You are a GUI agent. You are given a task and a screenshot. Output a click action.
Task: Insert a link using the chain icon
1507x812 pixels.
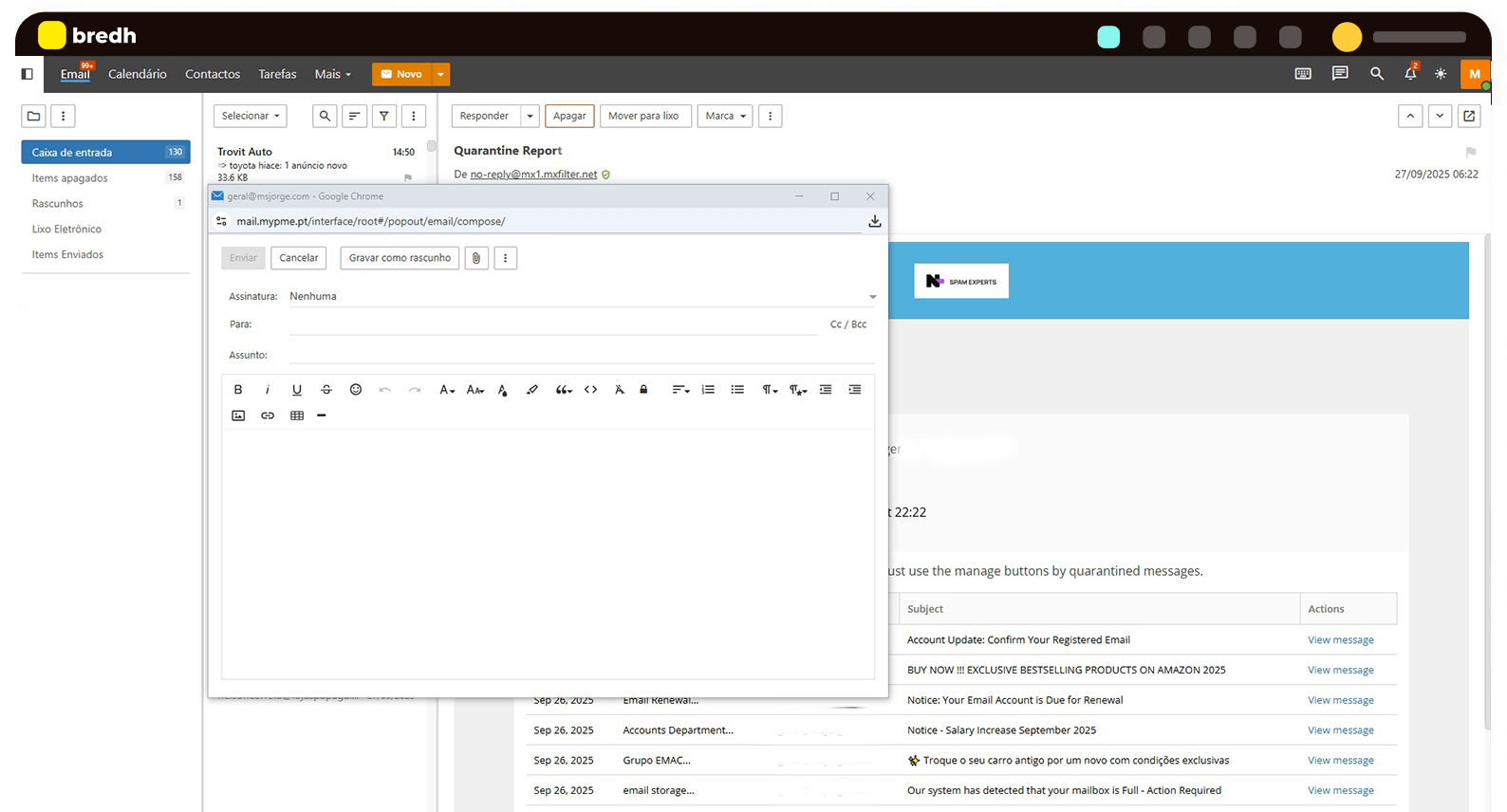pos(268,415)
